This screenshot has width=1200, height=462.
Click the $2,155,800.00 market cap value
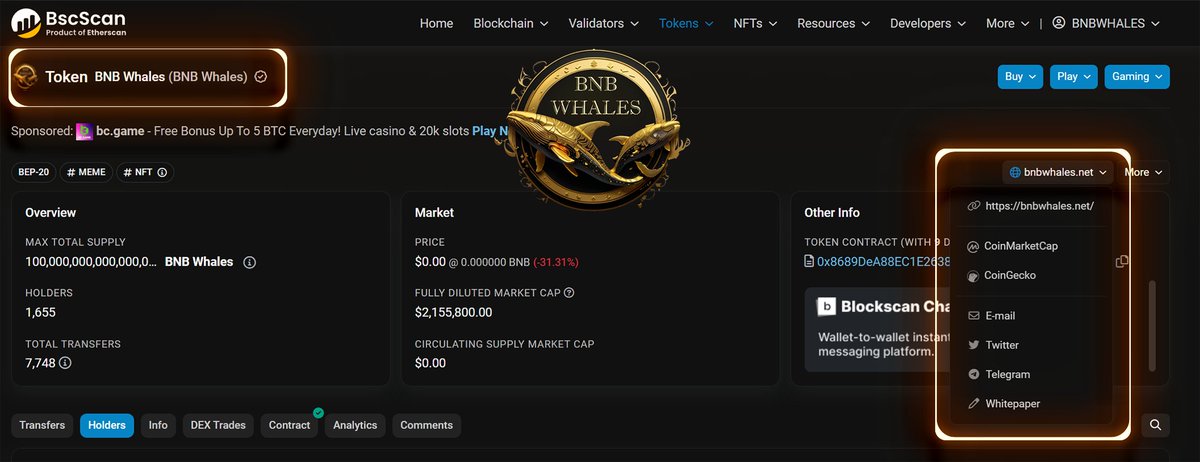pyautogui.click(x=453, y=312)
